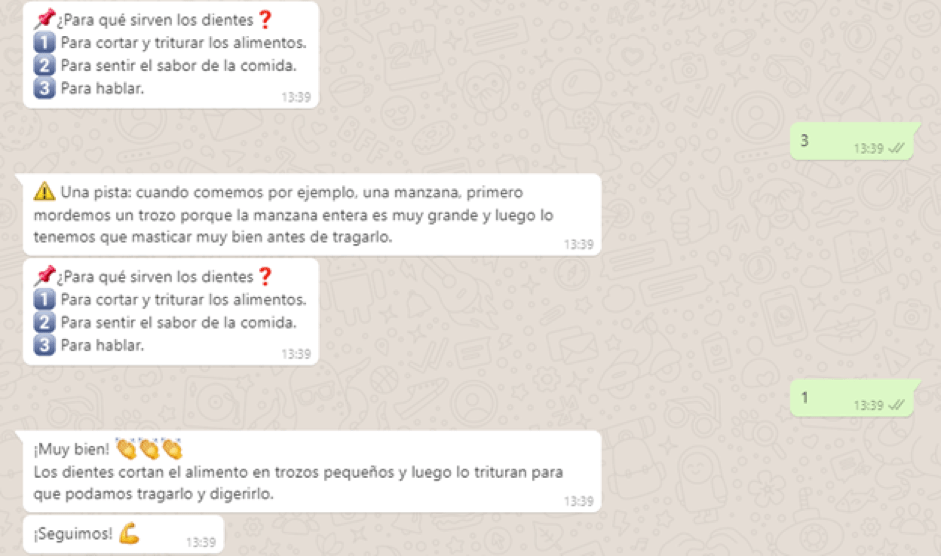The width and height of the screenshot is (941, 556).
Task: Click the red pushpin emoji in first question
Action: [44, 19]
